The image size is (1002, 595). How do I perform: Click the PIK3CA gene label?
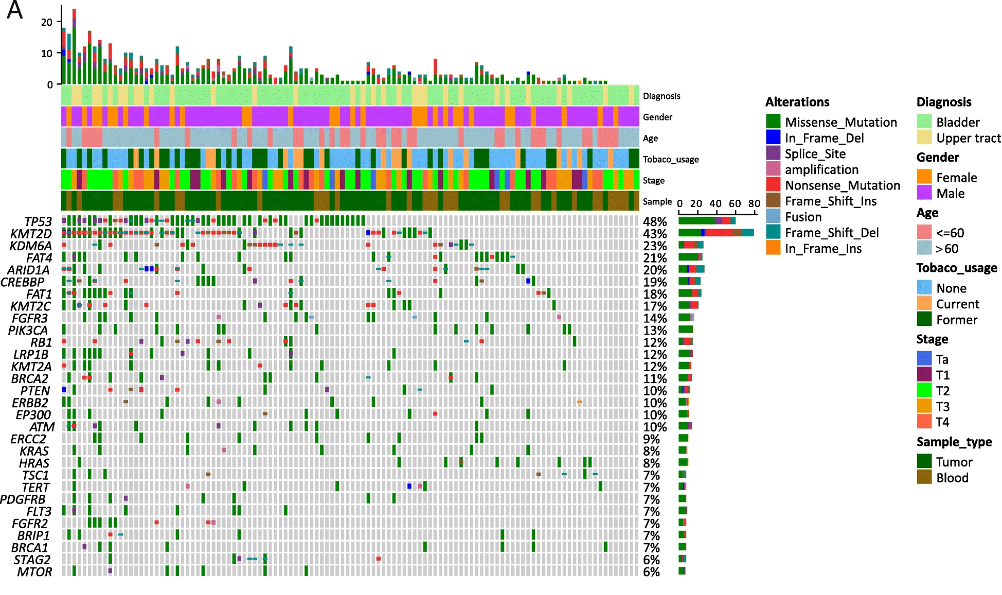pos(28,330)
